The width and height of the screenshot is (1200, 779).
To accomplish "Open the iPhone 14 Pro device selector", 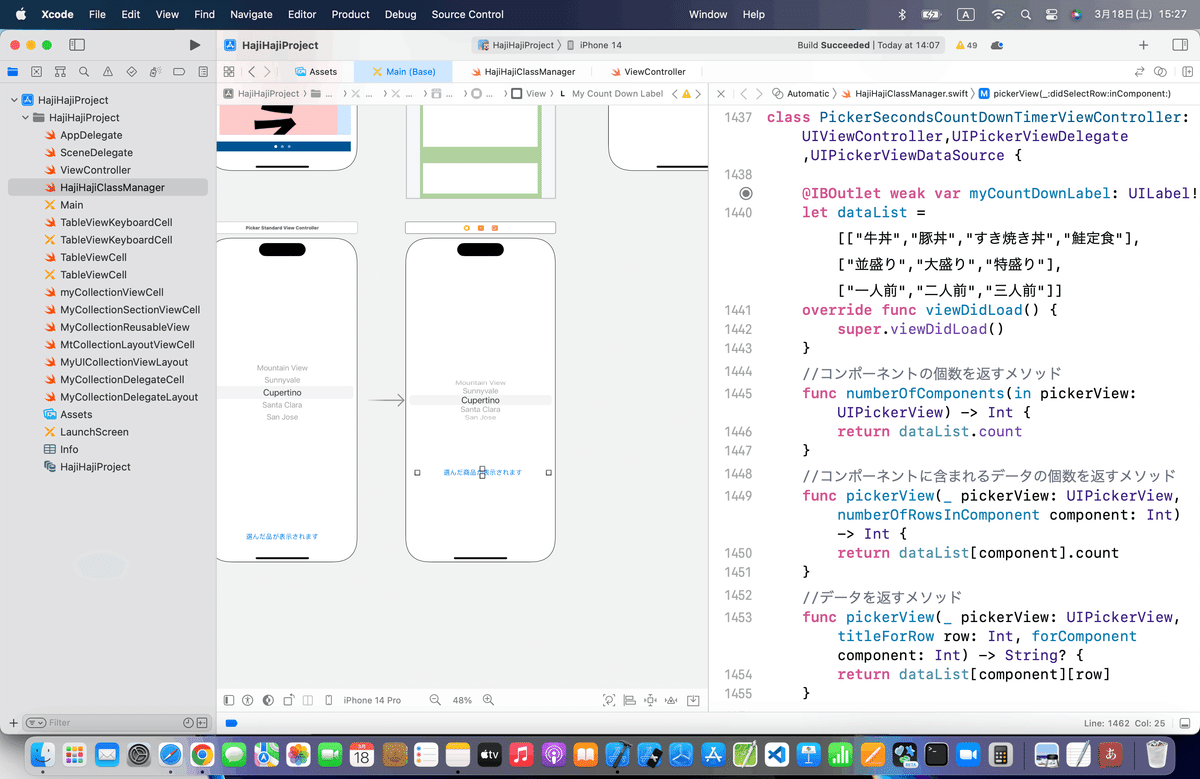I will coord(372,700).
